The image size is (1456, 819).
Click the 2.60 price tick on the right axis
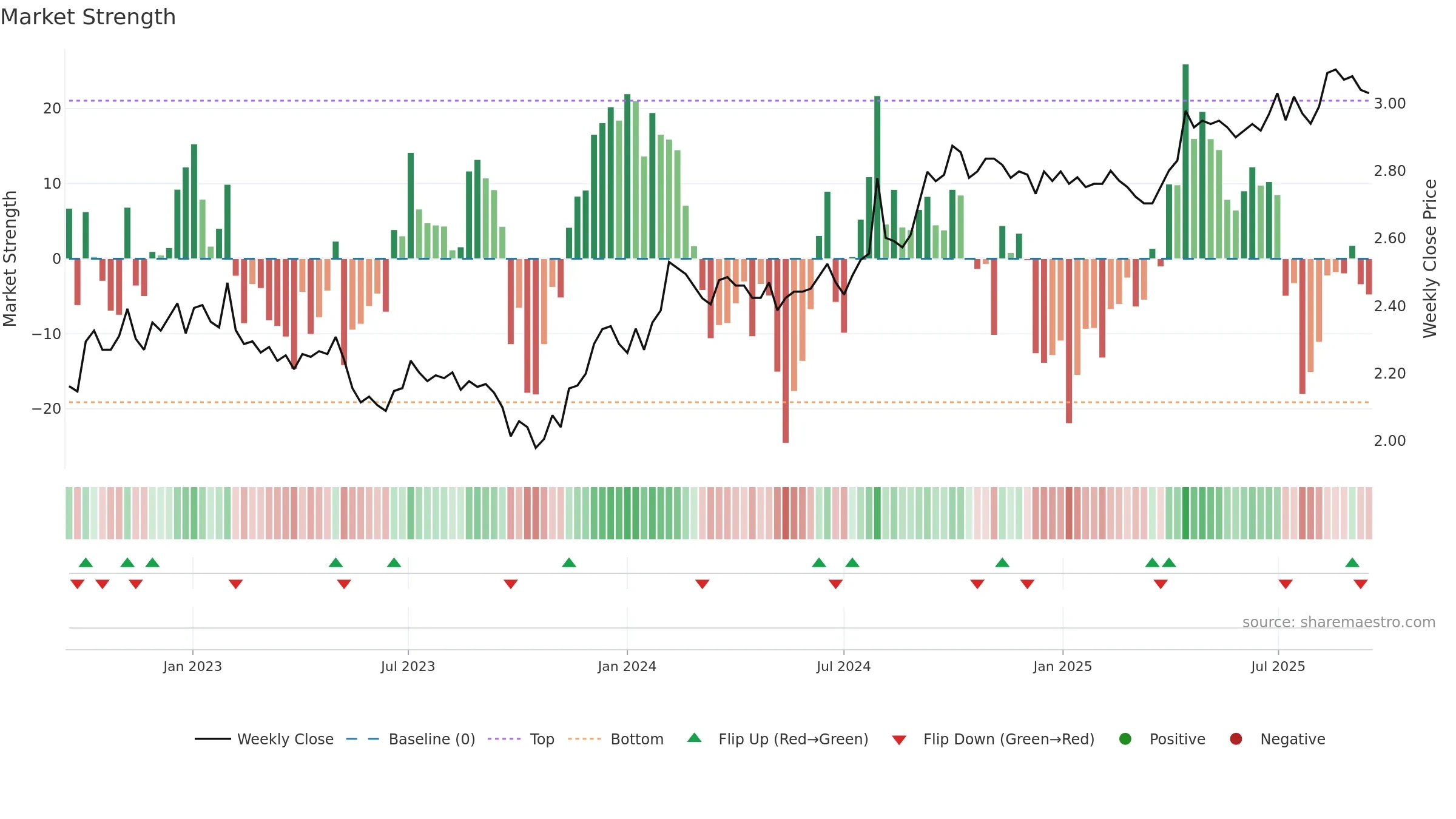coord(1390,238)
